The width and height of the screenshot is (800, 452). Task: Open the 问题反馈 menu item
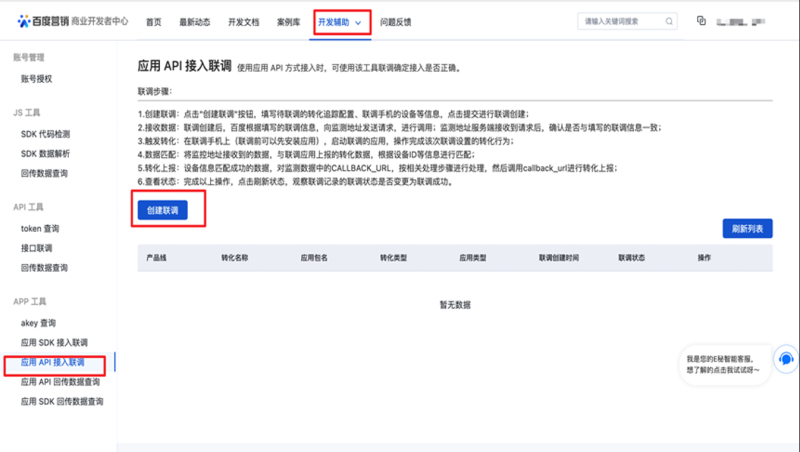tap(395, 22)
